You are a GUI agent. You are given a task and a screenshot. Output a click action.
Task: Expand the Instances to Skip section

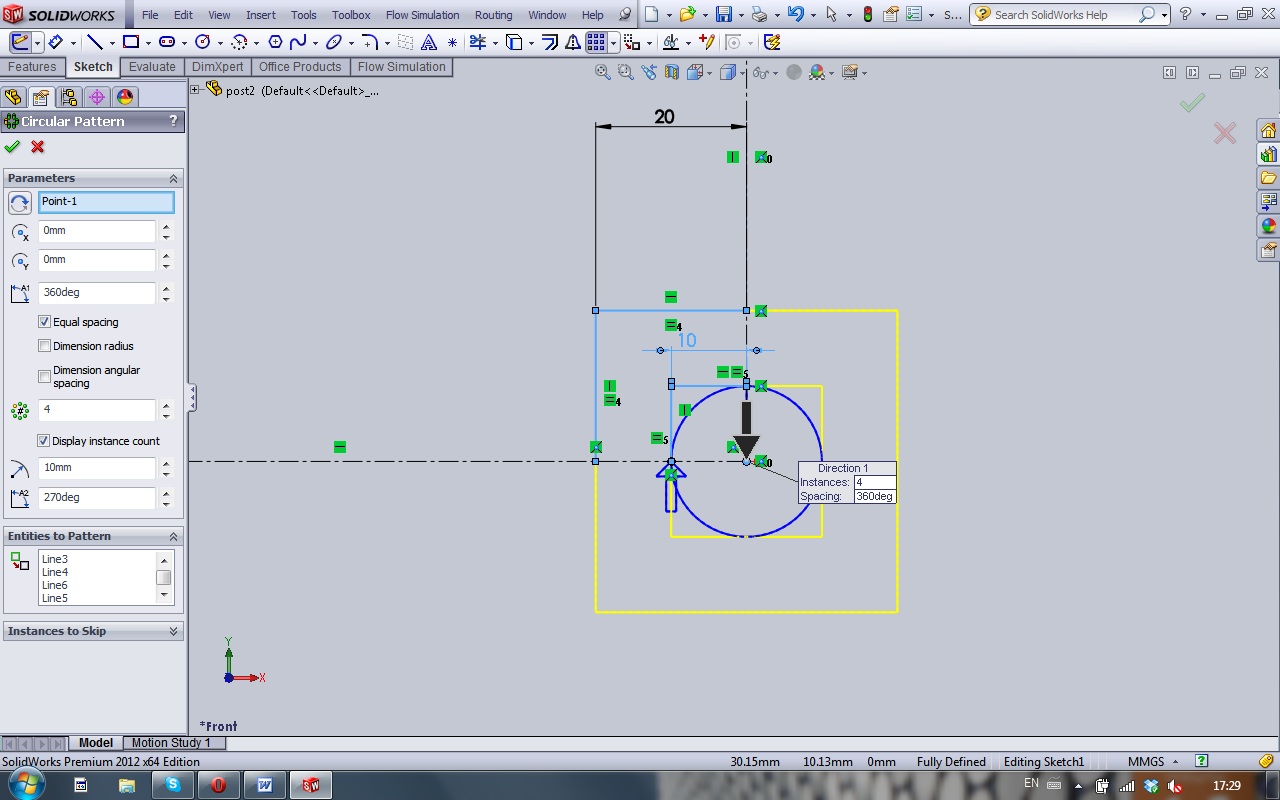173,631
